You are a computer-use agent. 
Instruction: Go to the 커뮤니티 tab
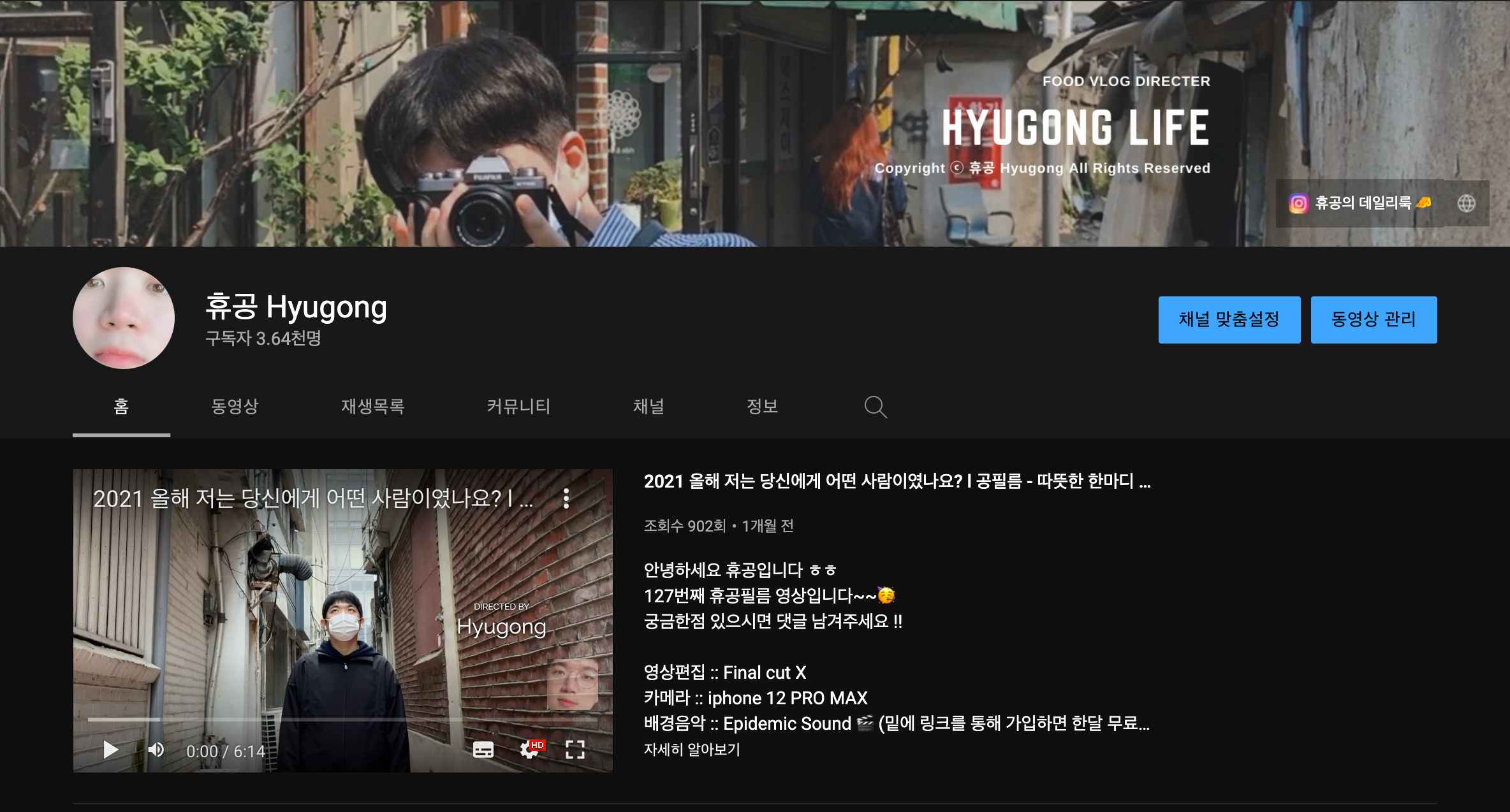(x=518, y=406)
